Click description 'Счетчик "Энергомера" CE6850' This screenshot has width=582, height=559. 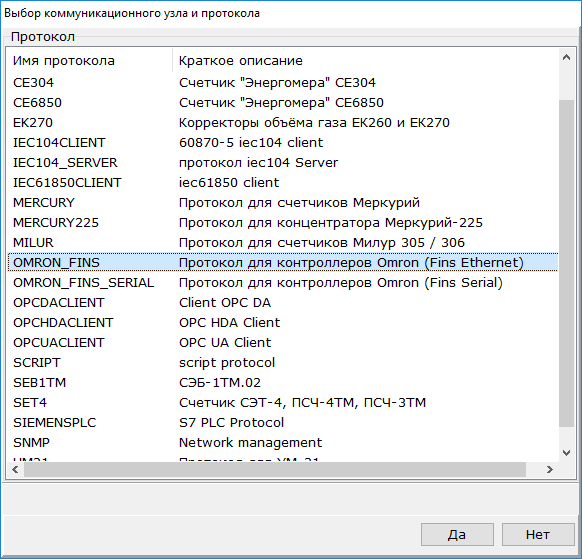[281, 102]
